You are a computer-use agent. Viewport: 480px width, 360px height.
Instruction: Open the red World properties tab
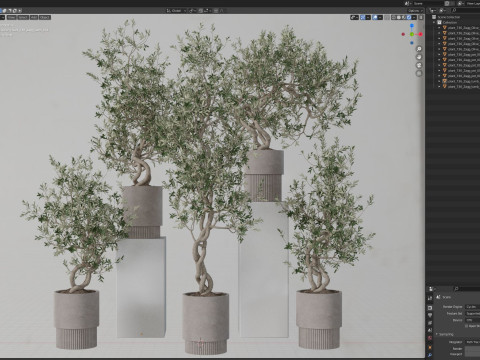(430, 338)
